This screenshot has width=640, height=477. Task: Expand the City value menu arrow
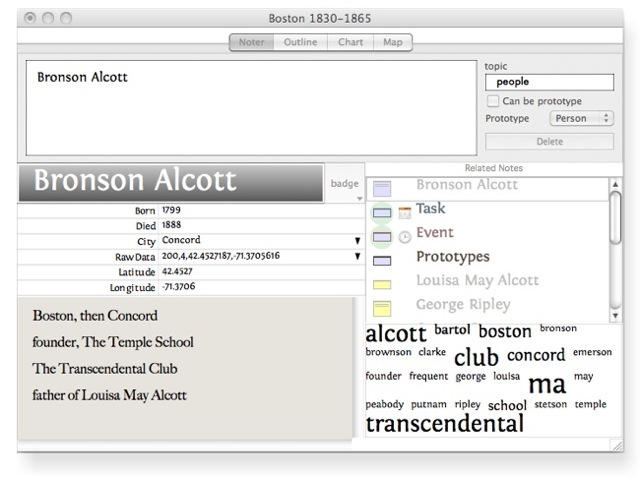pos(357,241)
